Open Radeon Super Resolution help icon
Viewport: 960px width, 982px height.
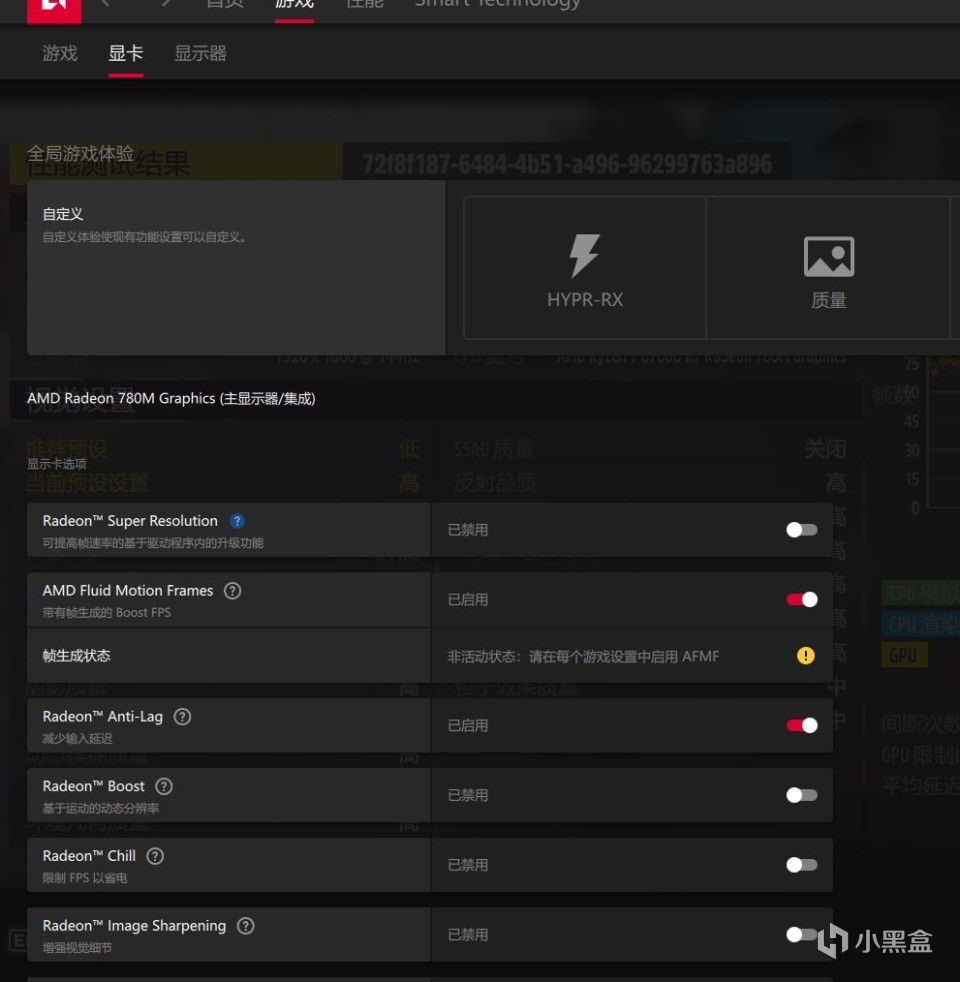point(237,521)
